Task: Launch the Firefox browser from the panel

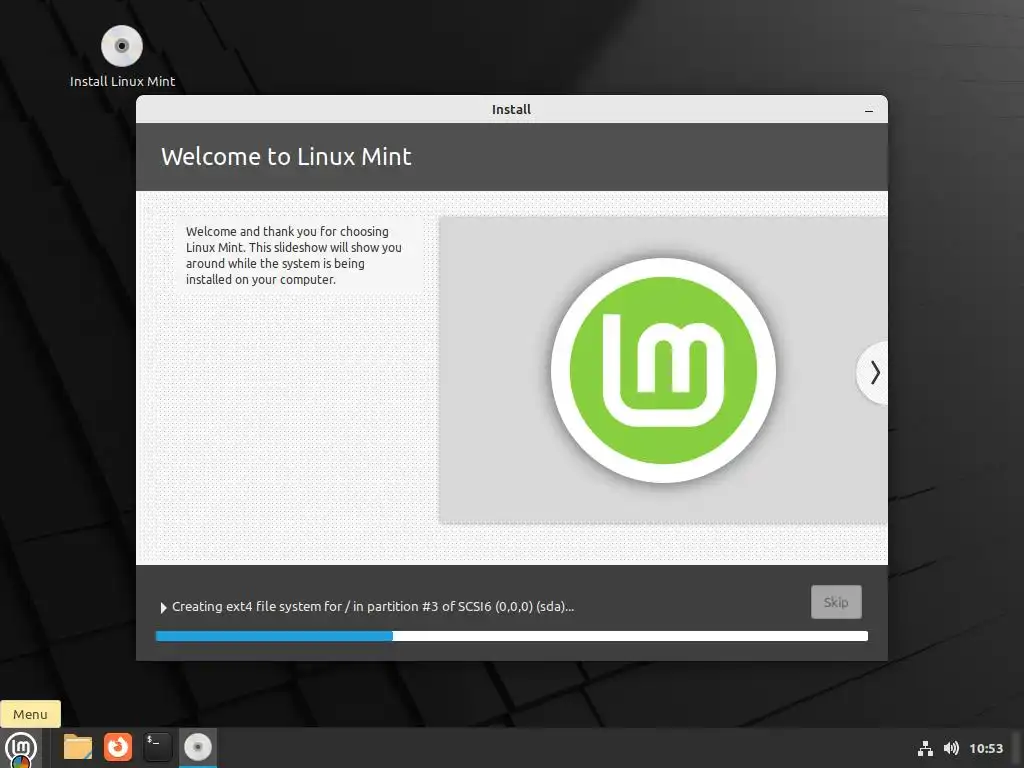Action: (118, 747)
